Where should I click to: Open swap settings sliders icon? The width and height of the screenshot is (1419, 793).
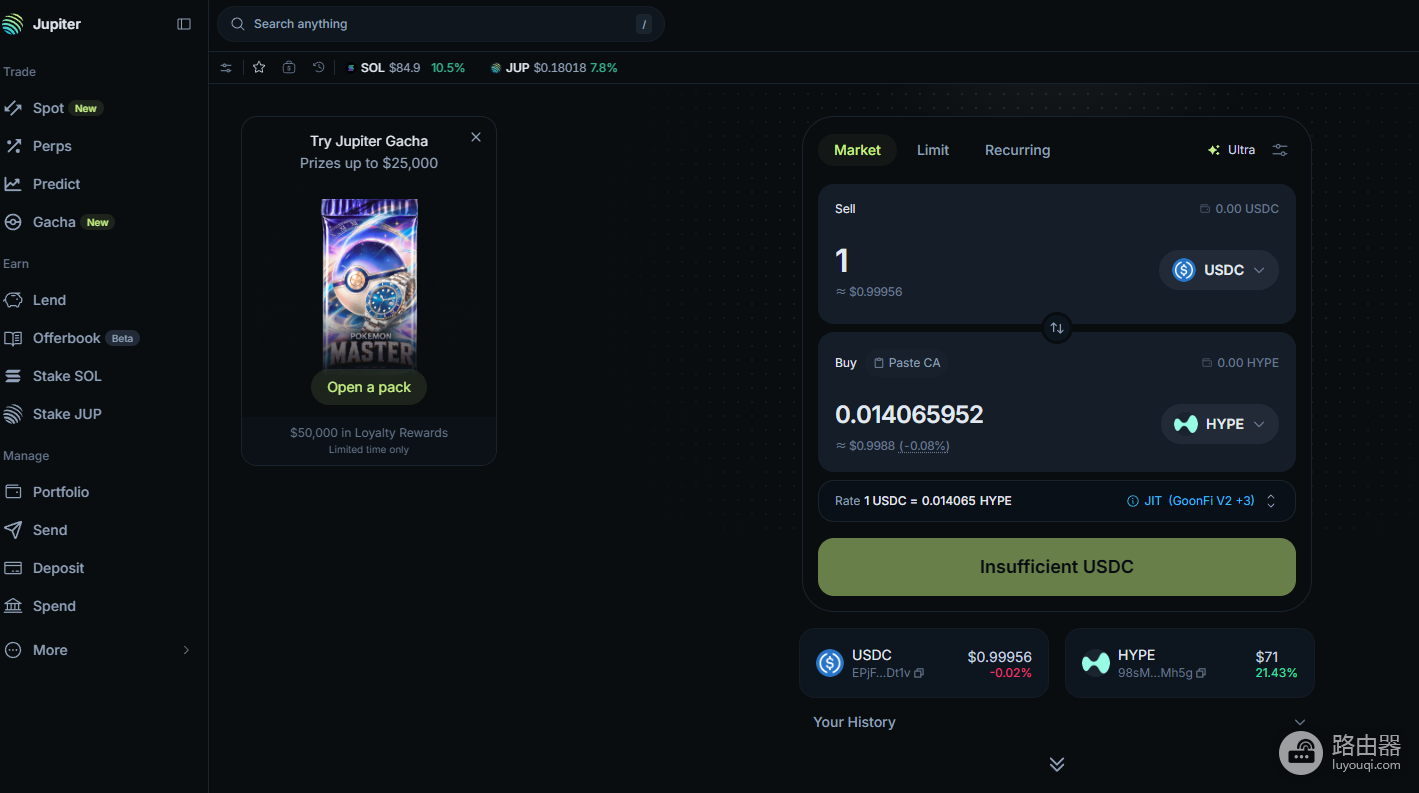pos(1280,150)
